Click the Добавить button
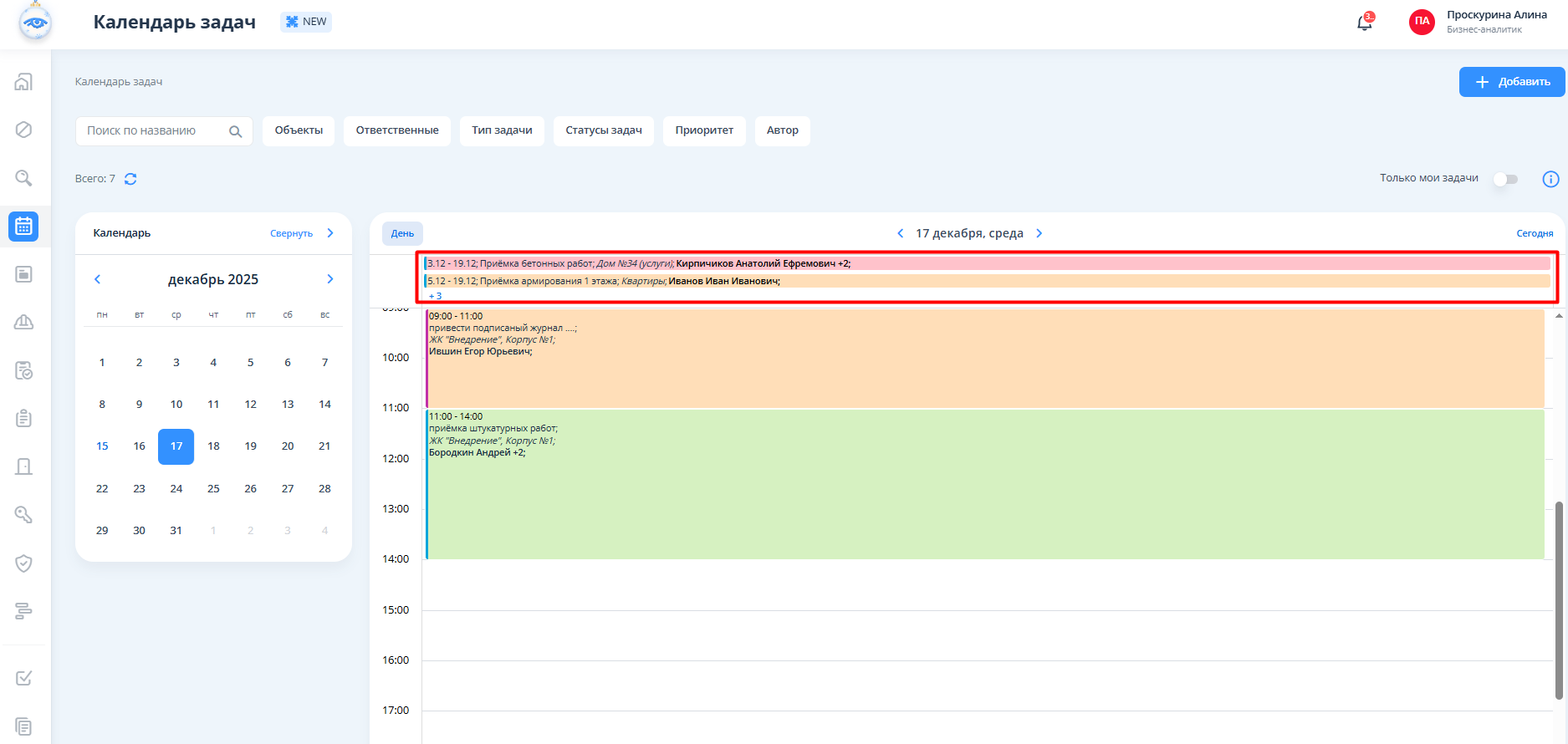The width and height of the screenshot is (1568, 744). pos(1512,82)
